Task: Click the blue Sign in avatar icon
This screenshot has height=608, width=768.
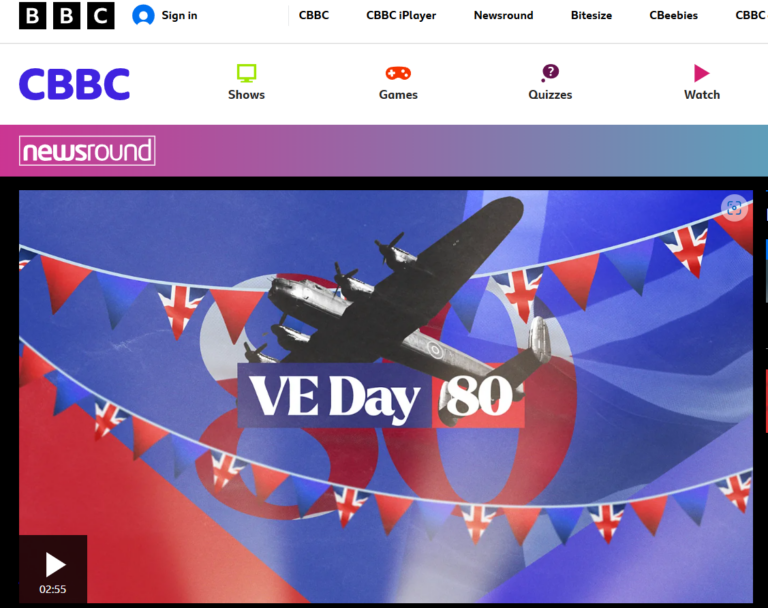Action: pos(143,16)
